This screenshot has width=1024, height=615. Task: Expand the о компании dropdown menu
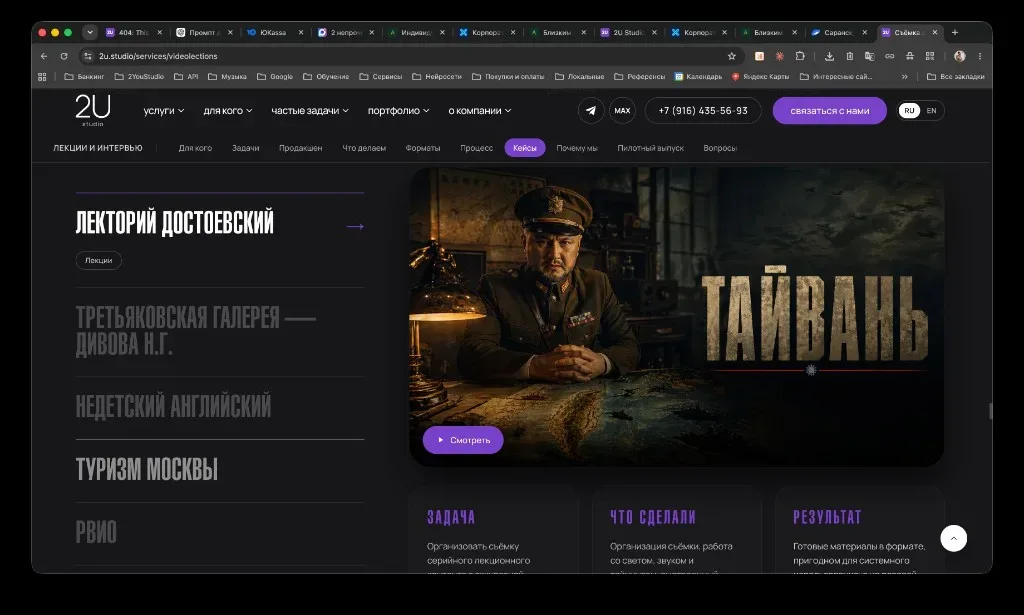pos(480,110)
